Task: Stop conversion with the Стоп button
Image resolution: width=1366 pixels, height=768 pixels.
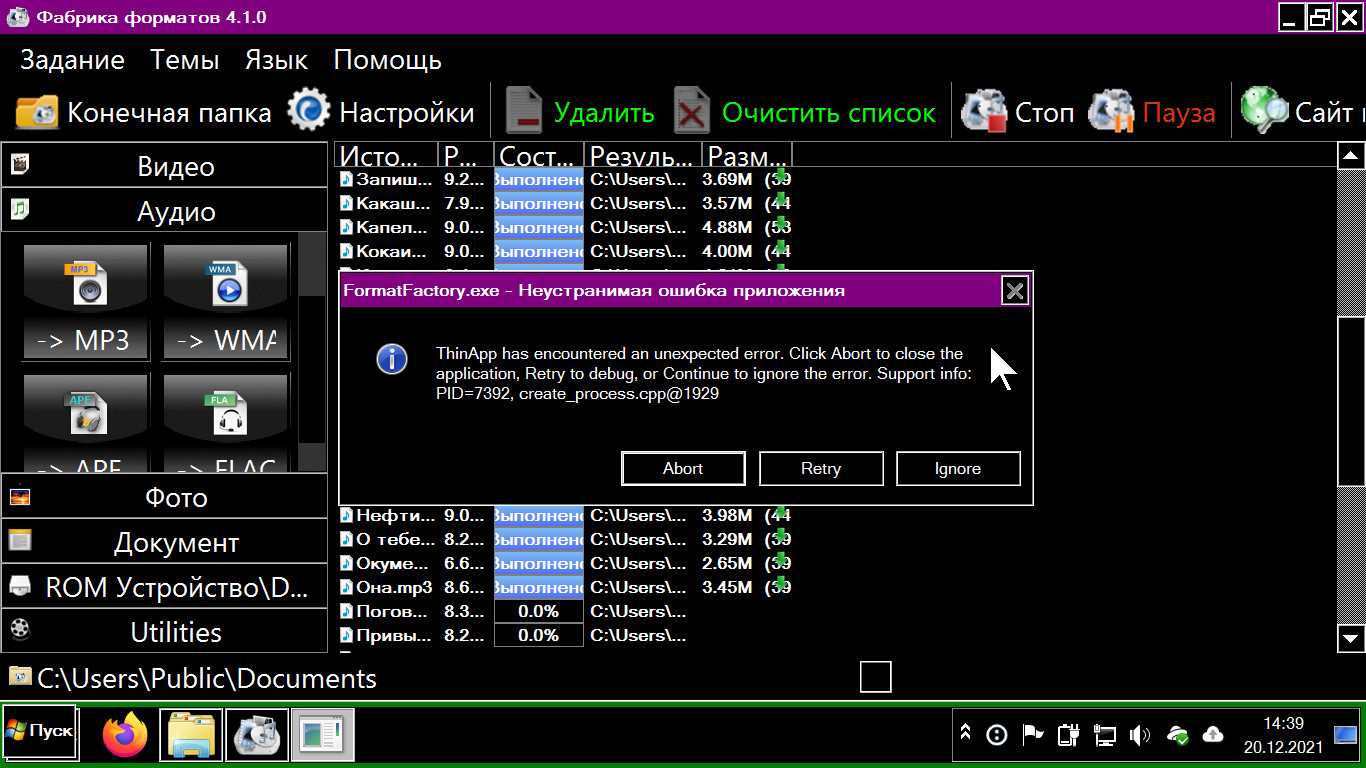Action: 1017,113
